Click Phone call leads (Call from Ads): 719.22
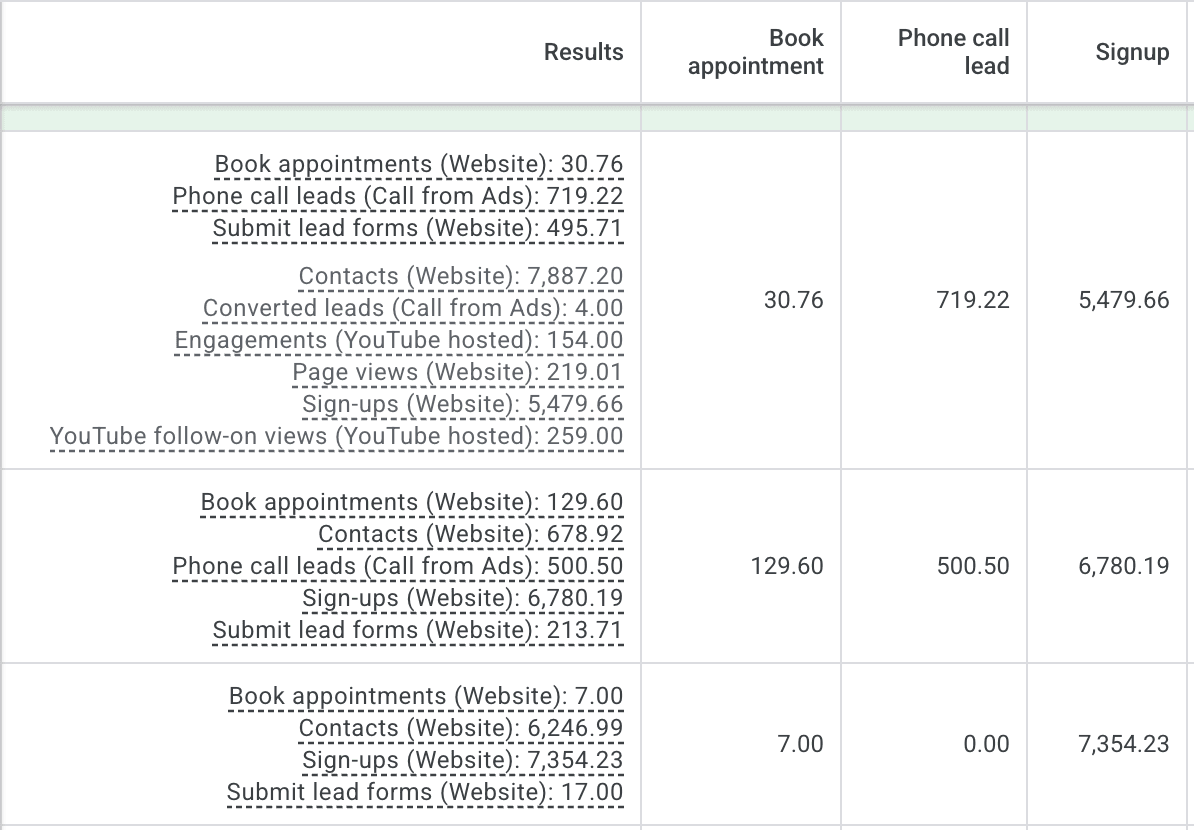Screen dimensions: 1194x830 pos(398,196)
